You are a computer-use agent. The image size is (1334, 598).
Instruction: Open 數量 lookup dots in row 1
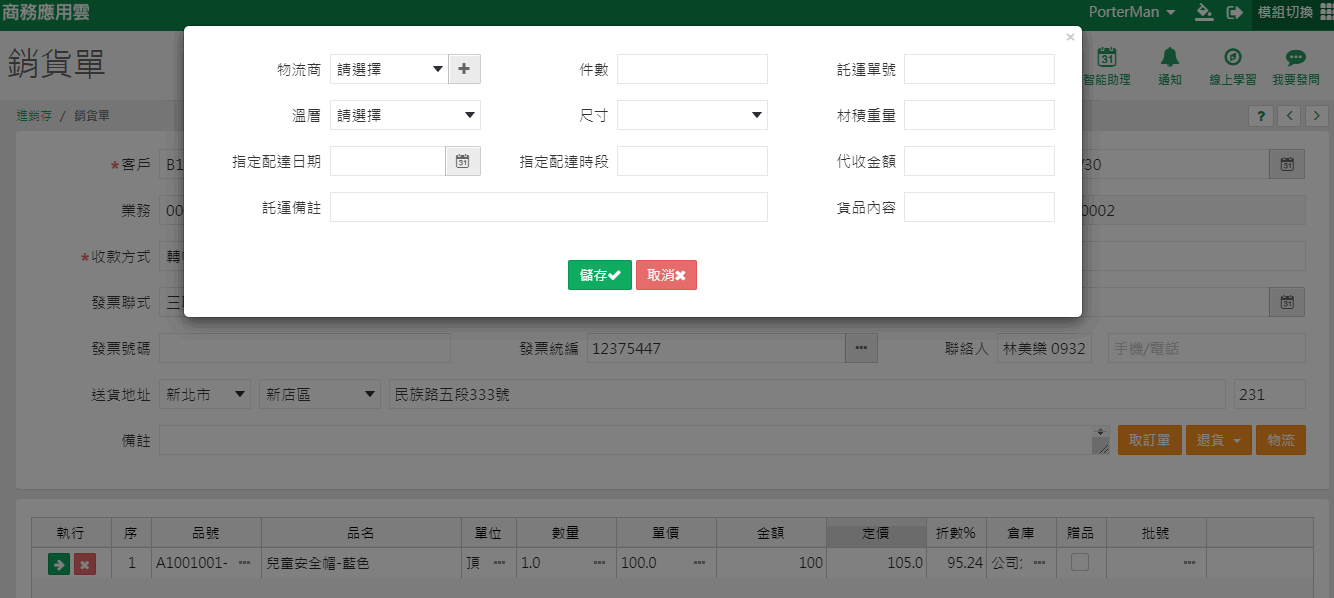click(x=599, y=563)
